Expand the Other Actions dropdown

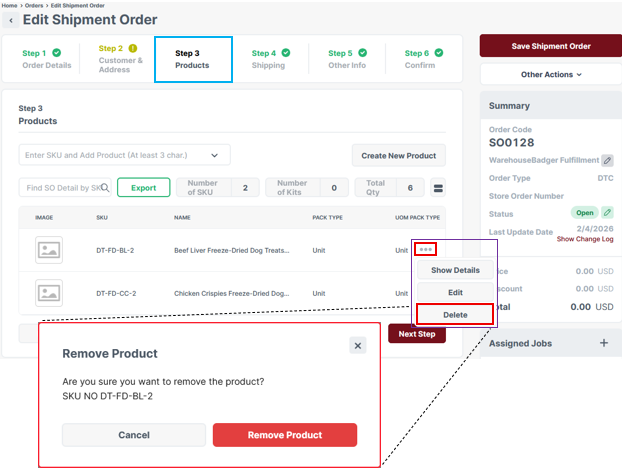[x=551, y=74]
